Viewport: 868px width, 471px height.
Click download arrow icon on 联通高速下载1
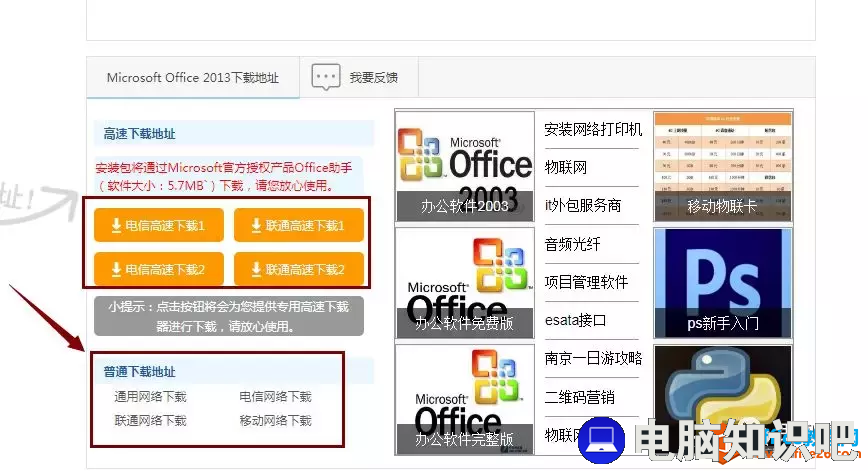pos(256,225)
